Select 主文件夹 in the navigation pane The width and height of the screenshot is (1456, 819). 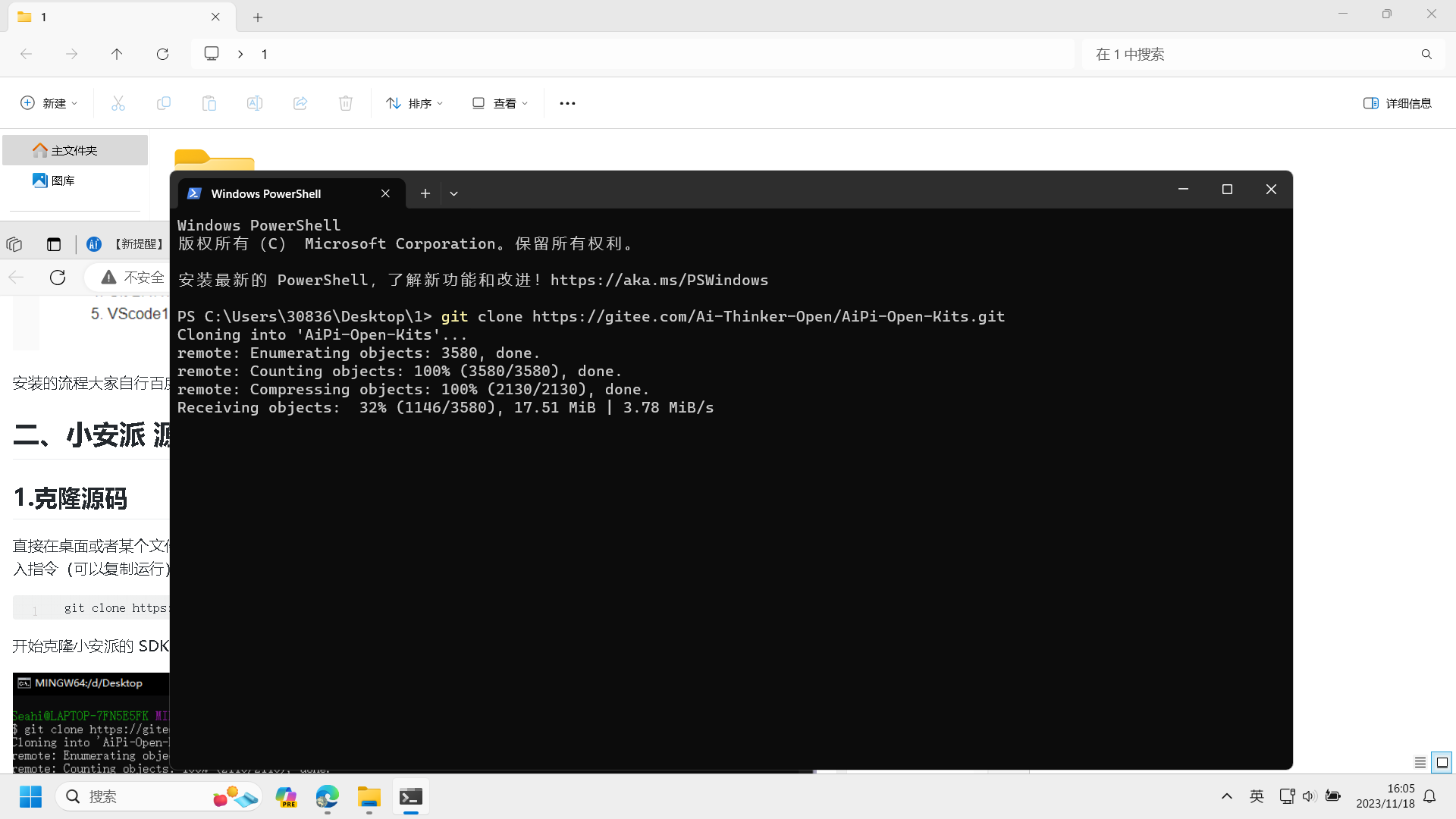pos(75,150)
